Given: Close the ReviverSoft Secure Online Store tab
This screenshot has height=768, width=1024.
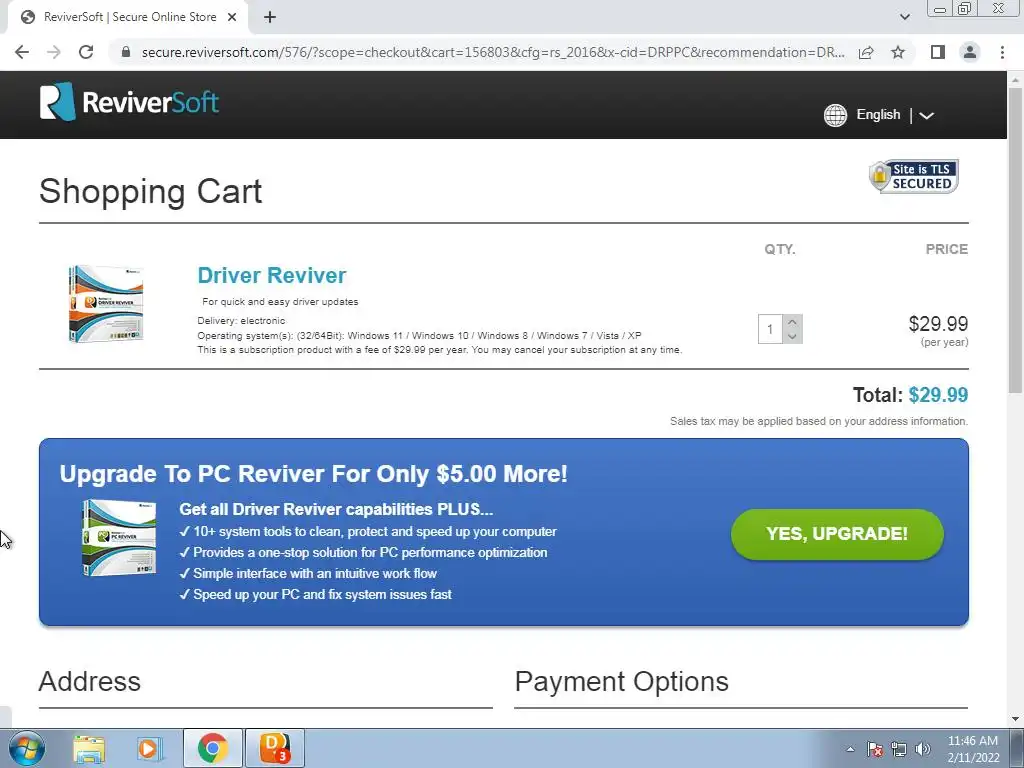Looking at the screenshot, I should 232,18.
